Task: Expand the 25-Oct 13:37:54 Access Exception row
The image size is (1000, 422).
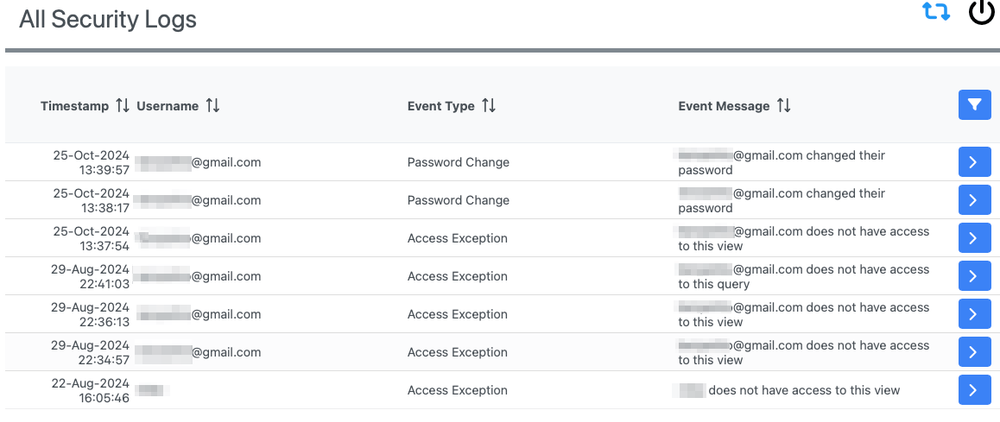Action: pyautogui.click(x=974, y=238)
